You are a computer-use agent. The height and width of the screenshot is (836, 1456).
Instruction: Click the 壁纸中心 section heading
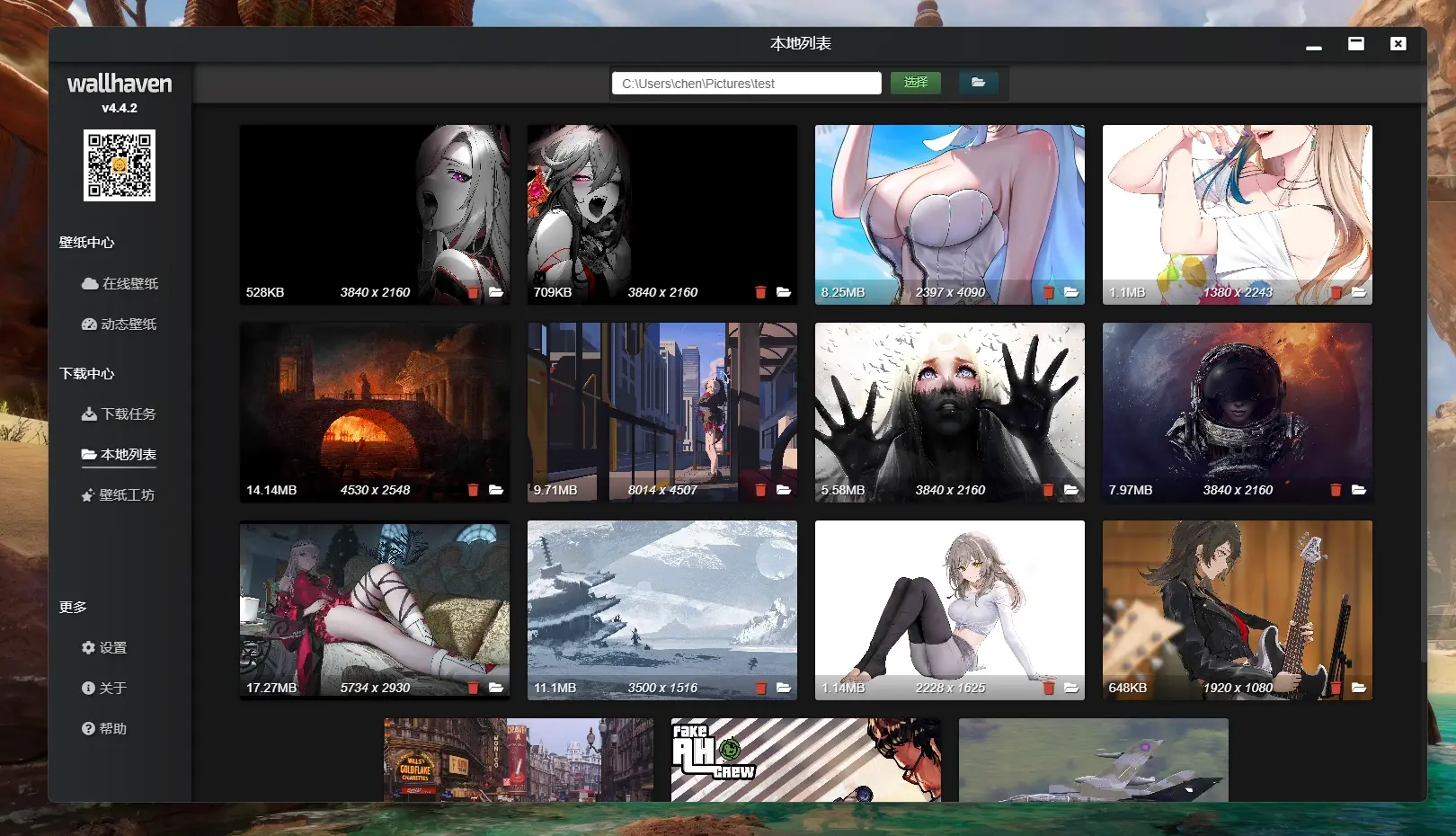click(x=86, y=243)
